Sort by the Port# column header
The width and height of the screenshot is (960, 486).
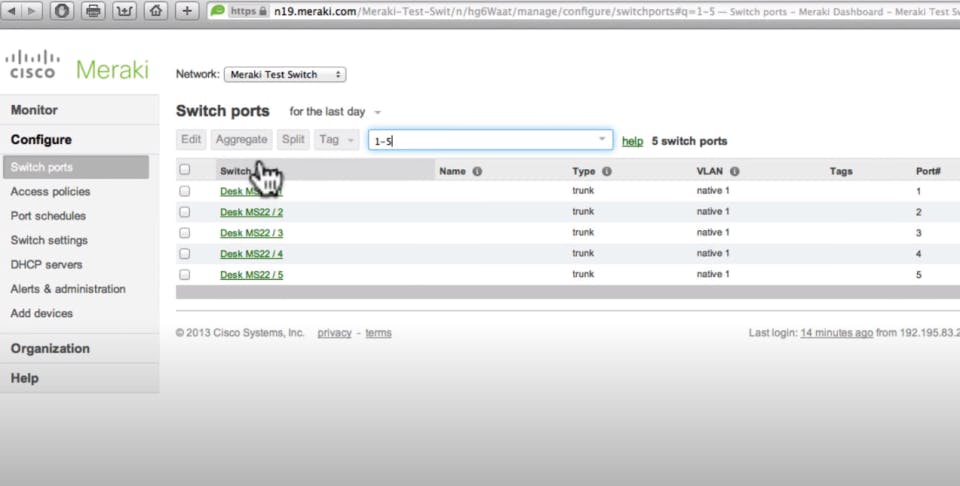pos(928,171)
